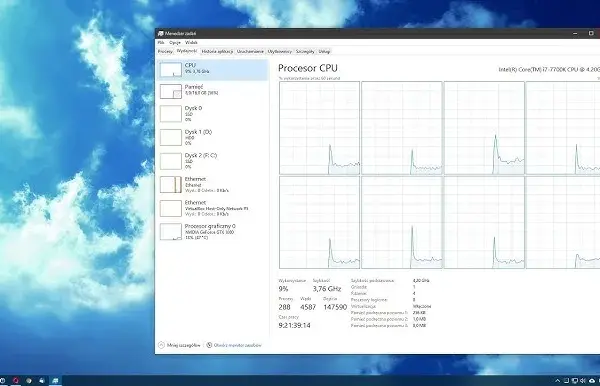600x386 pixels.
Task: Open the Plik menu
Action: click(161, 42)
